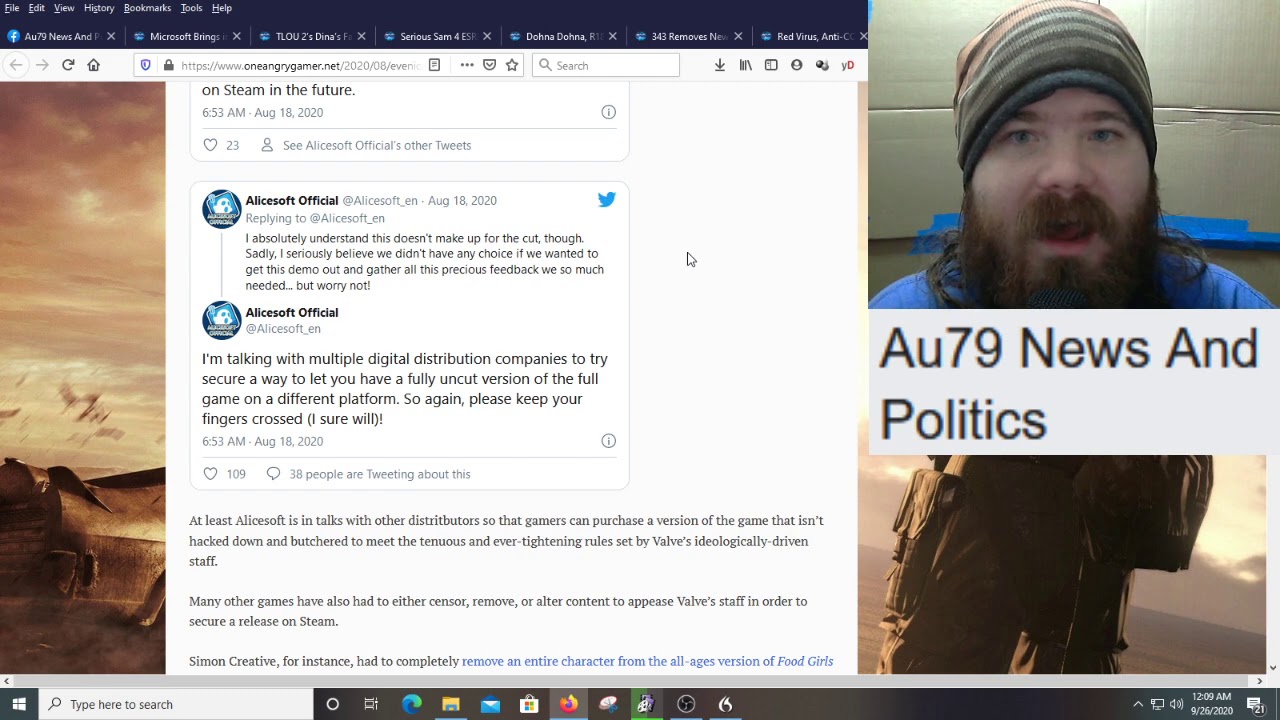Open the Tools menu
The height and width of the screenshot is (720, 1280).
coord(191,8)
